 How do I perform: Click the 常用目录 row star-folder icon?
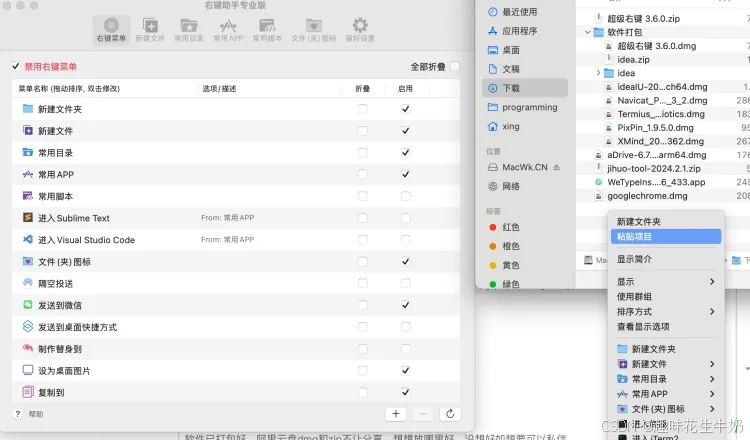tap(28, 153)
